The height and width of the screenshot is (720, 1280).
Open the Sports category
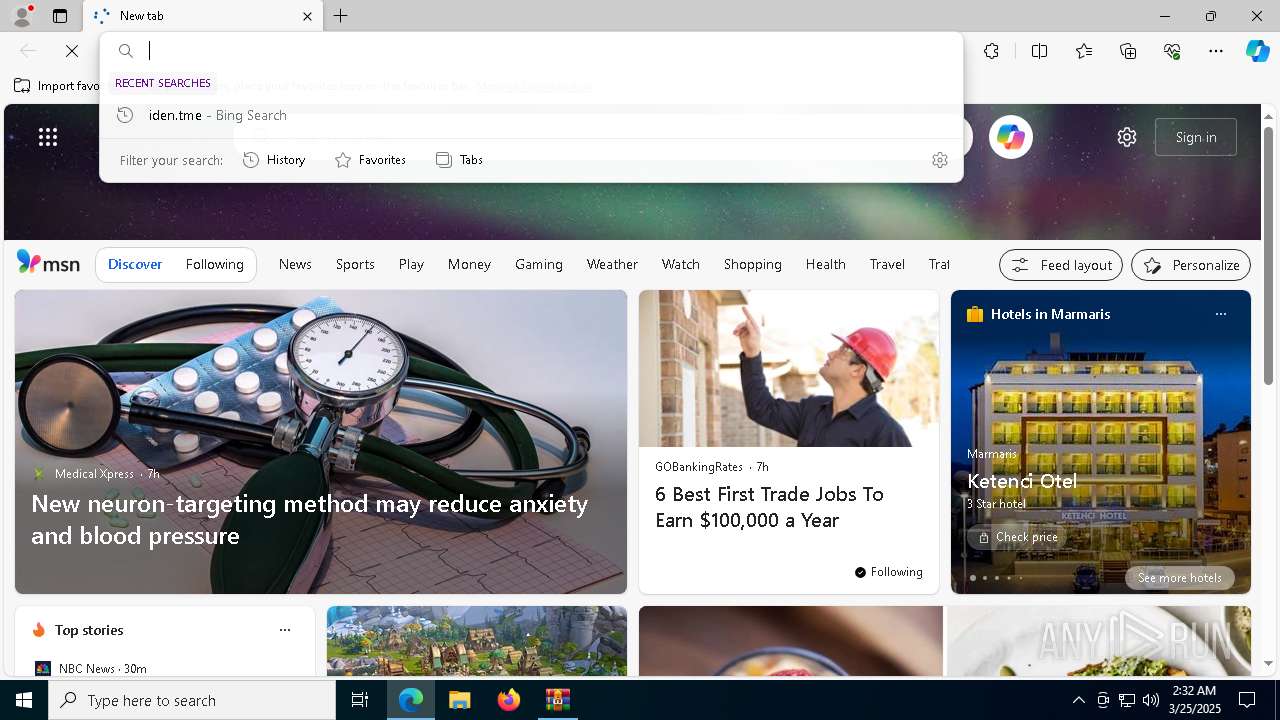tap(355, 264)
